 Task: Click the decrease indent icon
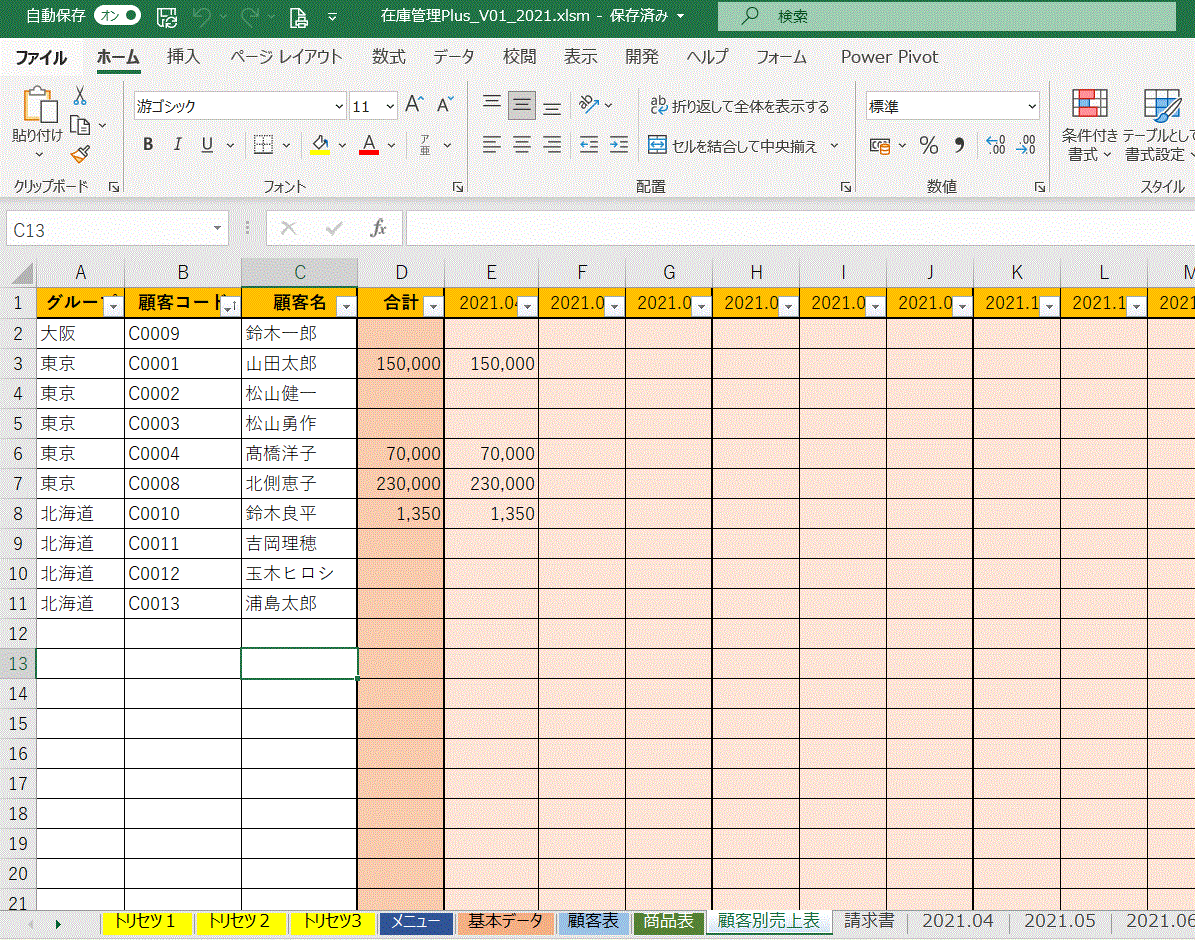pyautogui.click(x=588, y=144)
